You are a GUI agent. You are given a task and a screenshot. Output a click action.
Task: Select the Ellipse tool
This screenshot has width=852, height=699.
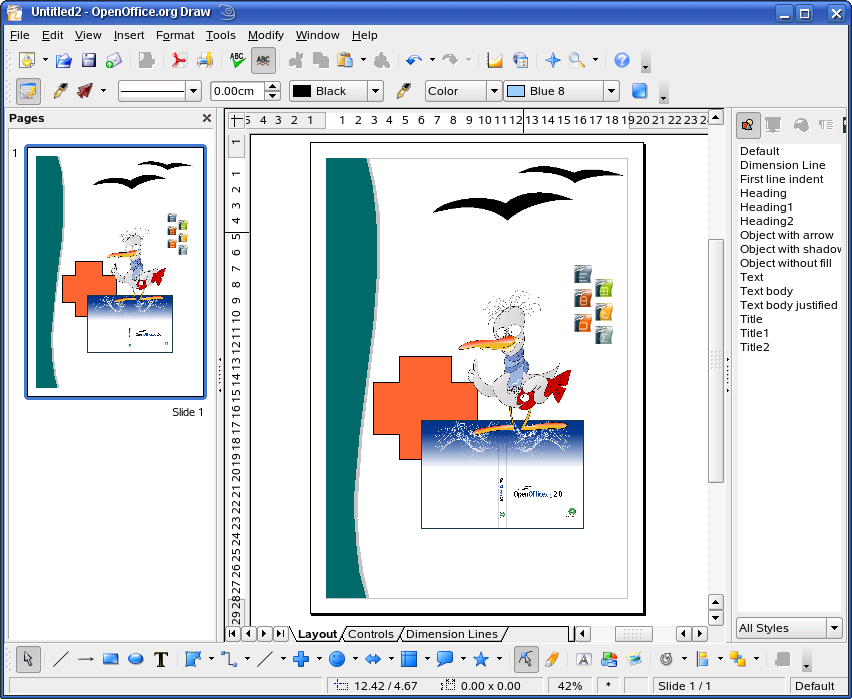click(136, 659)
